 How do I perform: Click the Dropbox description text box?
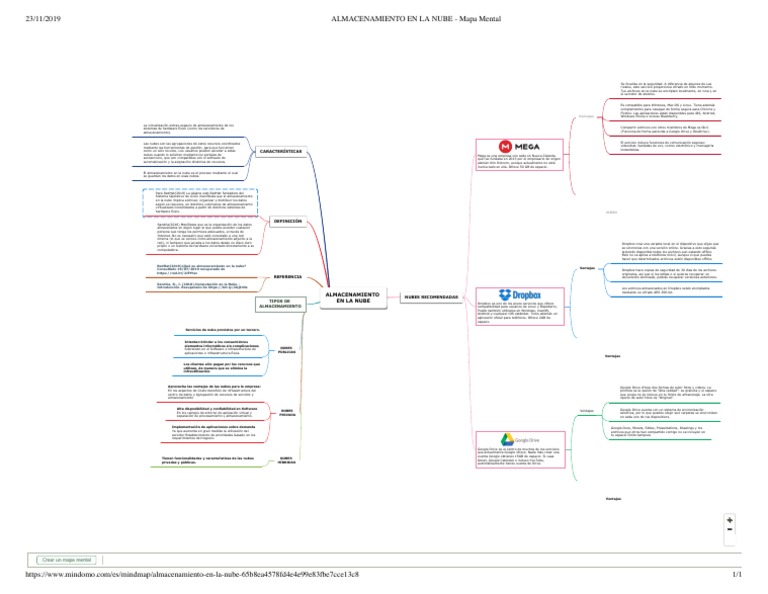pyautogui.click(x=520, y=312)
